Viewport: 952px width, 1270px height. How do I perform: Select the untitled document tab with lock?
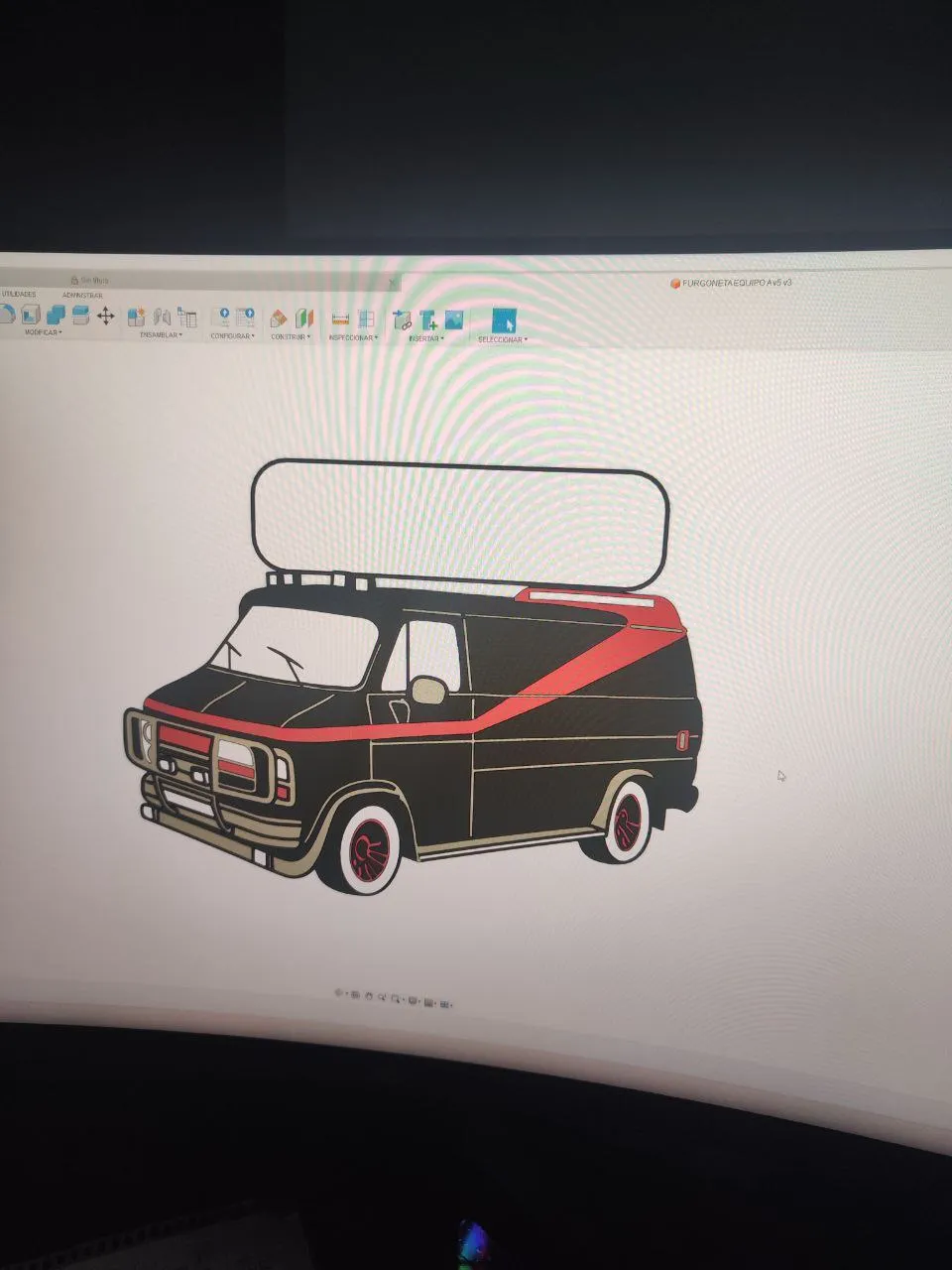[x=91, y=281]
